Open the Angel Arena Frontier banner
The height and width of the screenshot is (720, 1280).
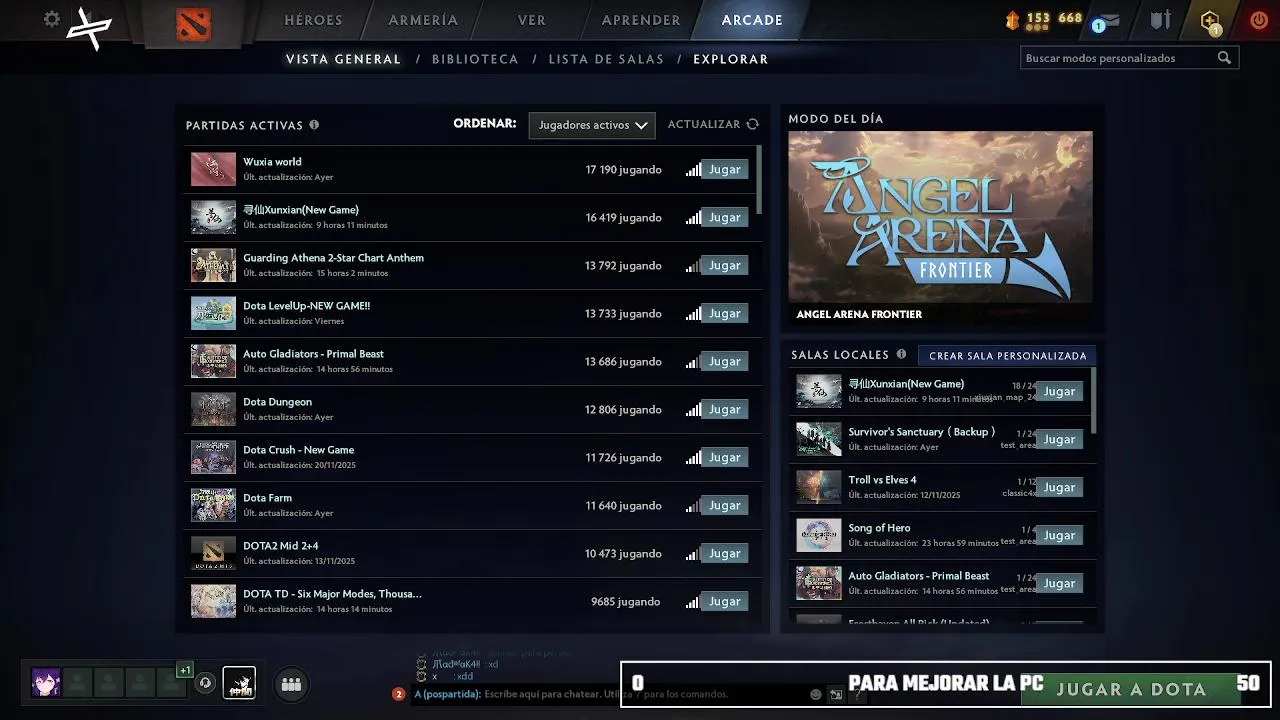click(x=940, y=216)
